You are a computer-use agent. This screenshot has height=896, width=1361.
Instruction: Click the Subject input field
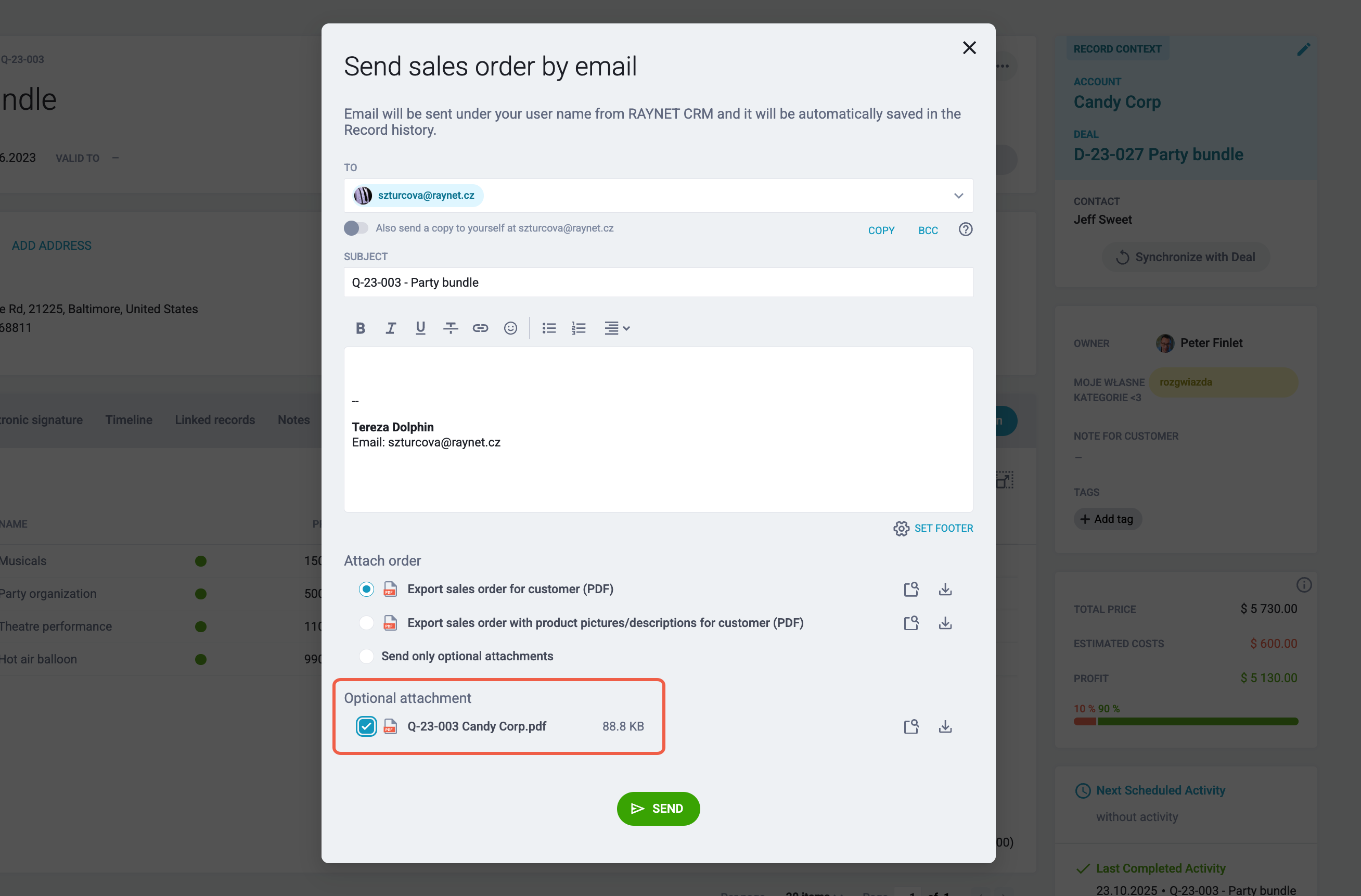[x=658, y=283]
